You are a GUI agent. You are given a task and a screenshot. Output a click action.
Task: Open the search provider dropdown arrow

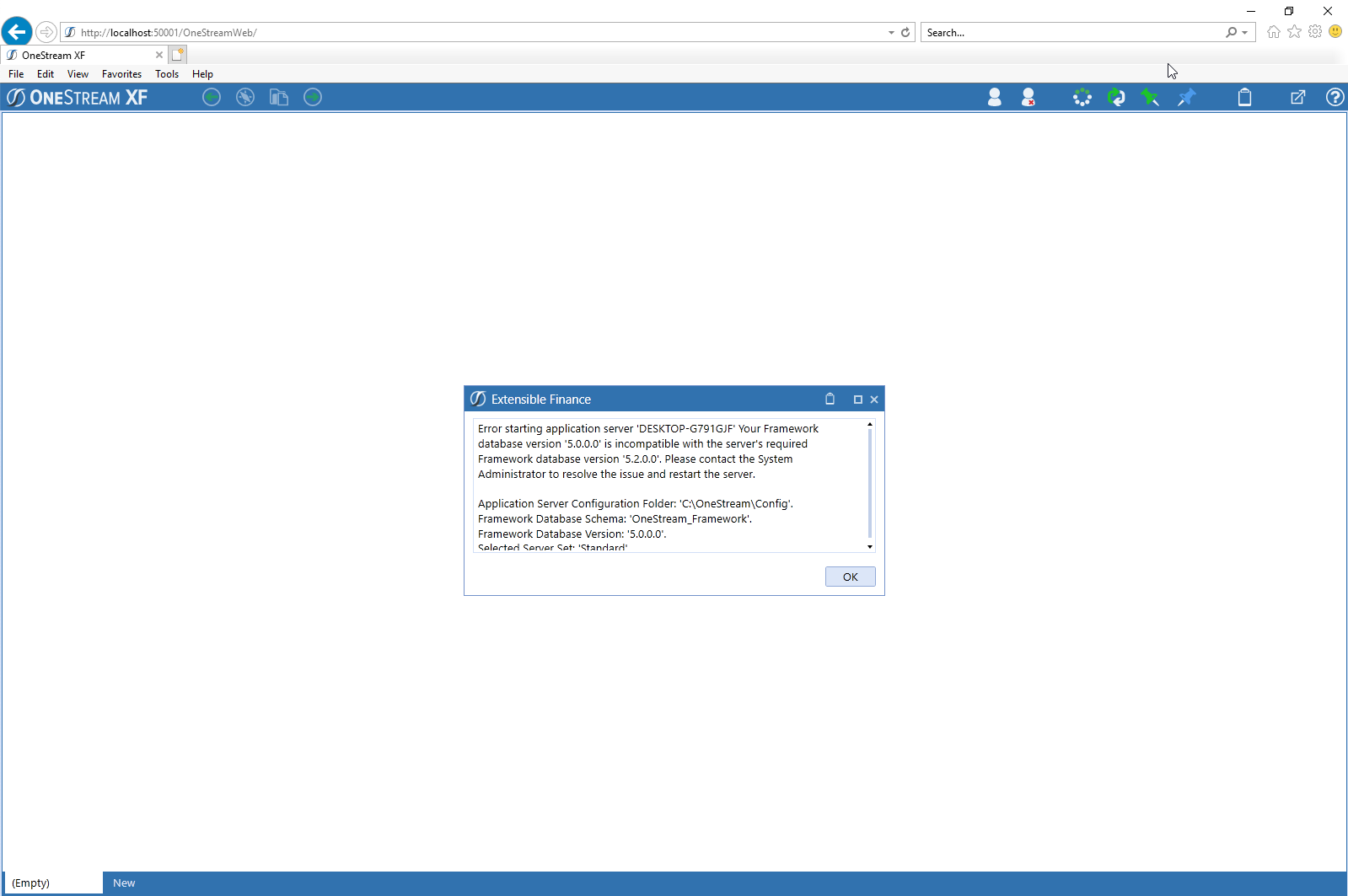[x=1244, y=33]
